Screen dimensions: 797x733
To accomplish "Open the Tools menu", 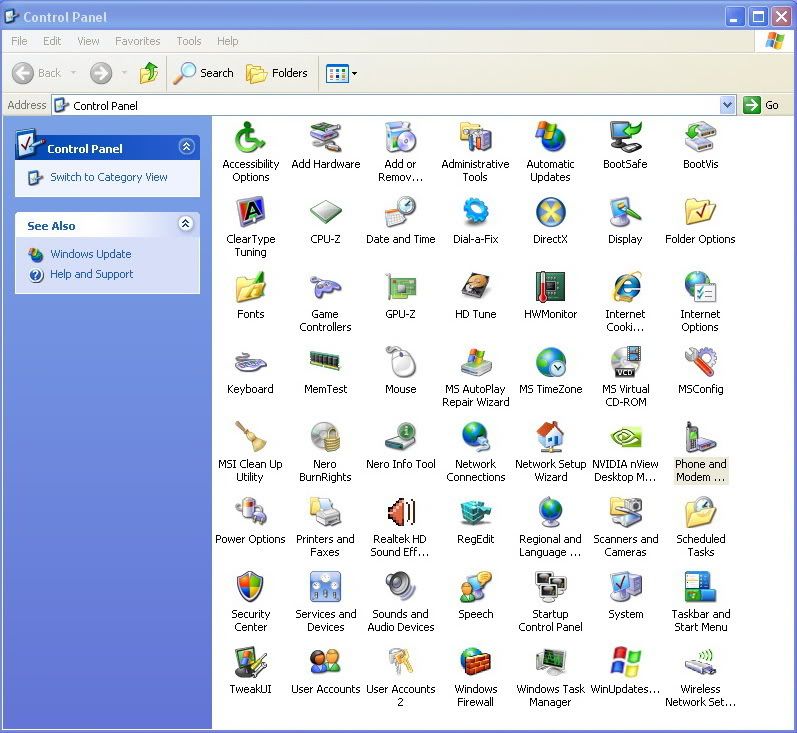I will pyautogui.click(x=189, y=41).
